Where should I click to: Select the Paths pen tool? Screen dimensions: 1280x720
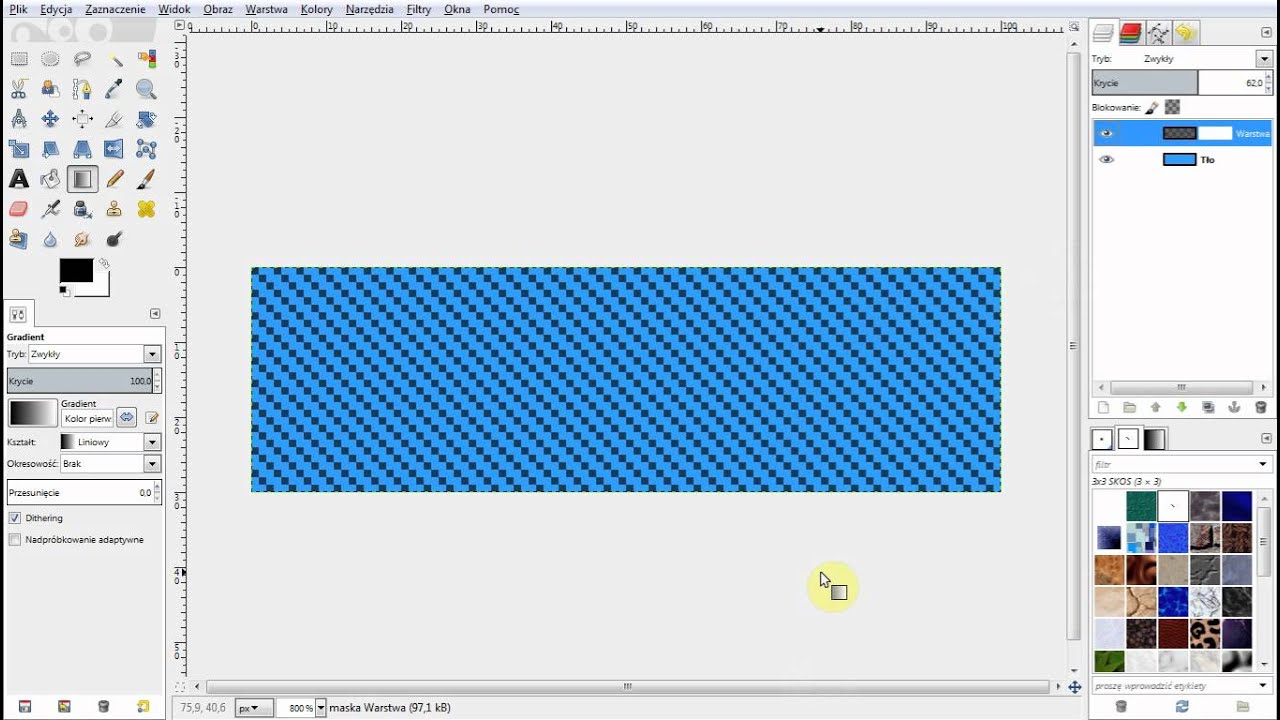pos(82,89)
